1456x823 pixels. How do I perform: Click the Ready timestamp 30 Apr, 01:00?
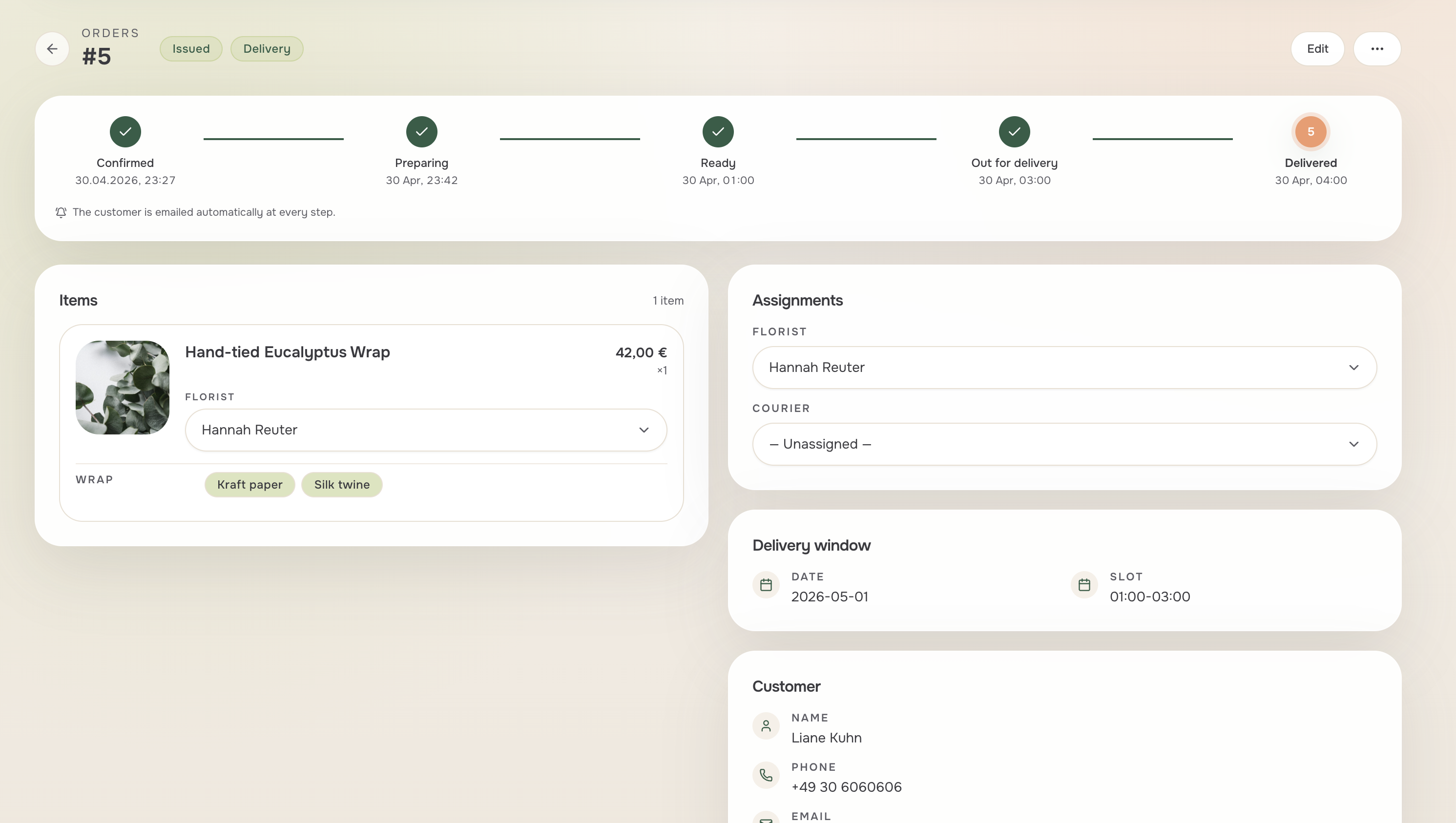pos(718,180)
